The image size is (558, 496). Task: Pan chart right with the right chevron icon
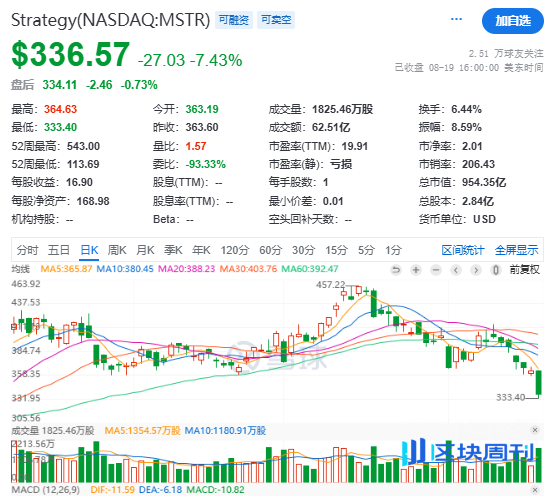click(476, 270)
